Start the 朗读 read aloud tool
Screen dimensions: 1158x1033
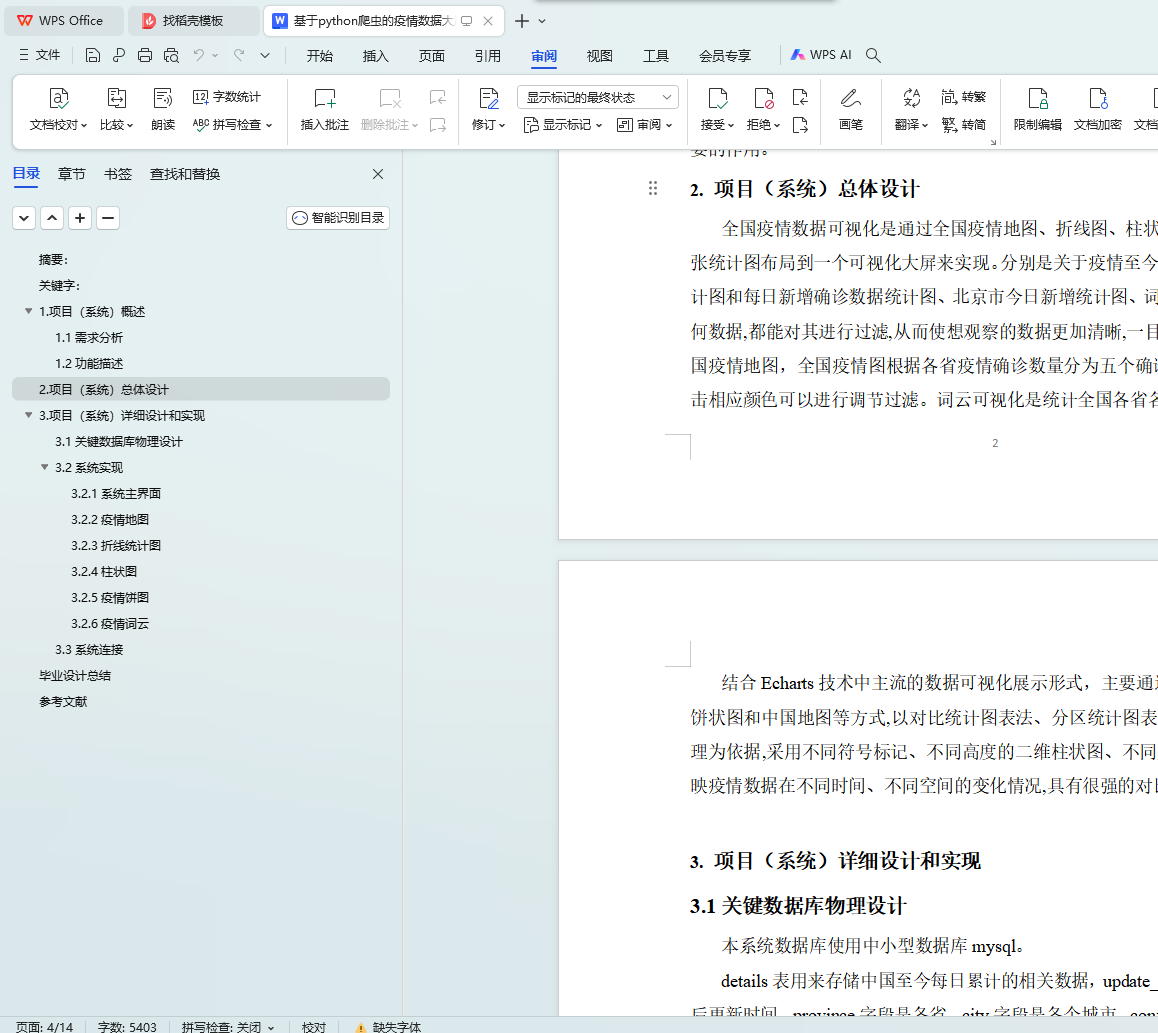pyautogui.click(x=162, y=109)
